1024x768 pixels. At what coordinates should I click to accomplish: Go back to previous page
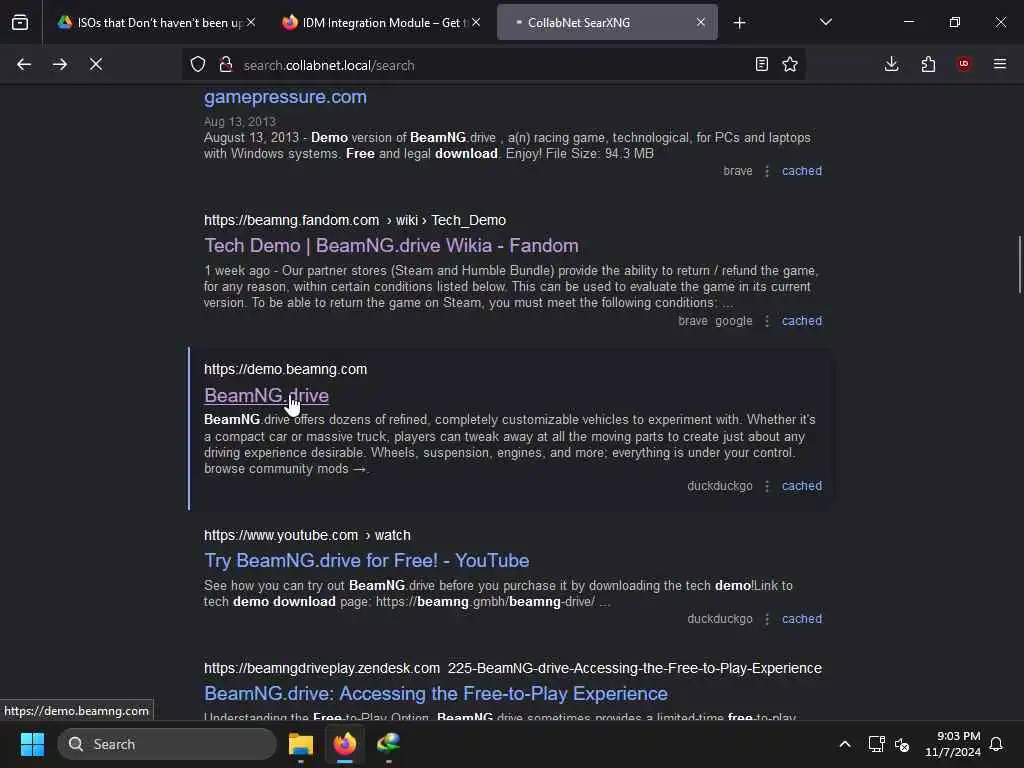tap(24, 65)
